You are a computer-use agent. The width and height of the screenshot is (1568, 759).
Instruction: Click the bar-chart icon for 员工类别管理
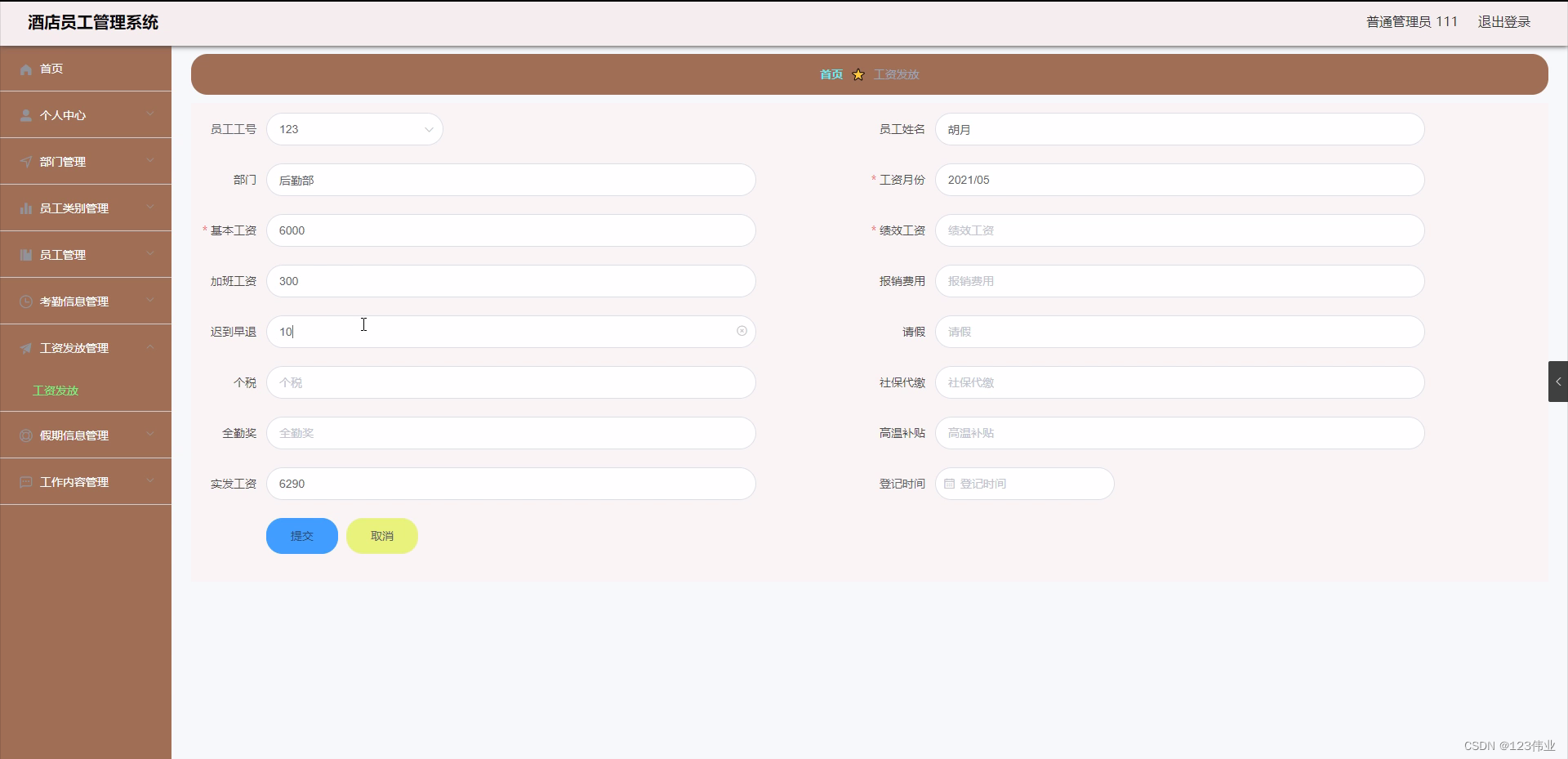click(x=25, y=208)
